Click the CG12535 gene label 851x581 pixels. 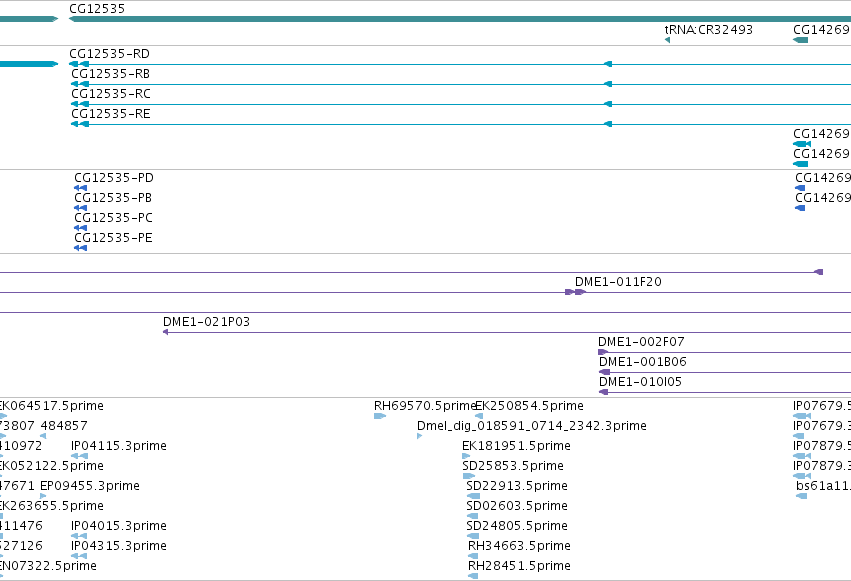click(97, 9)
